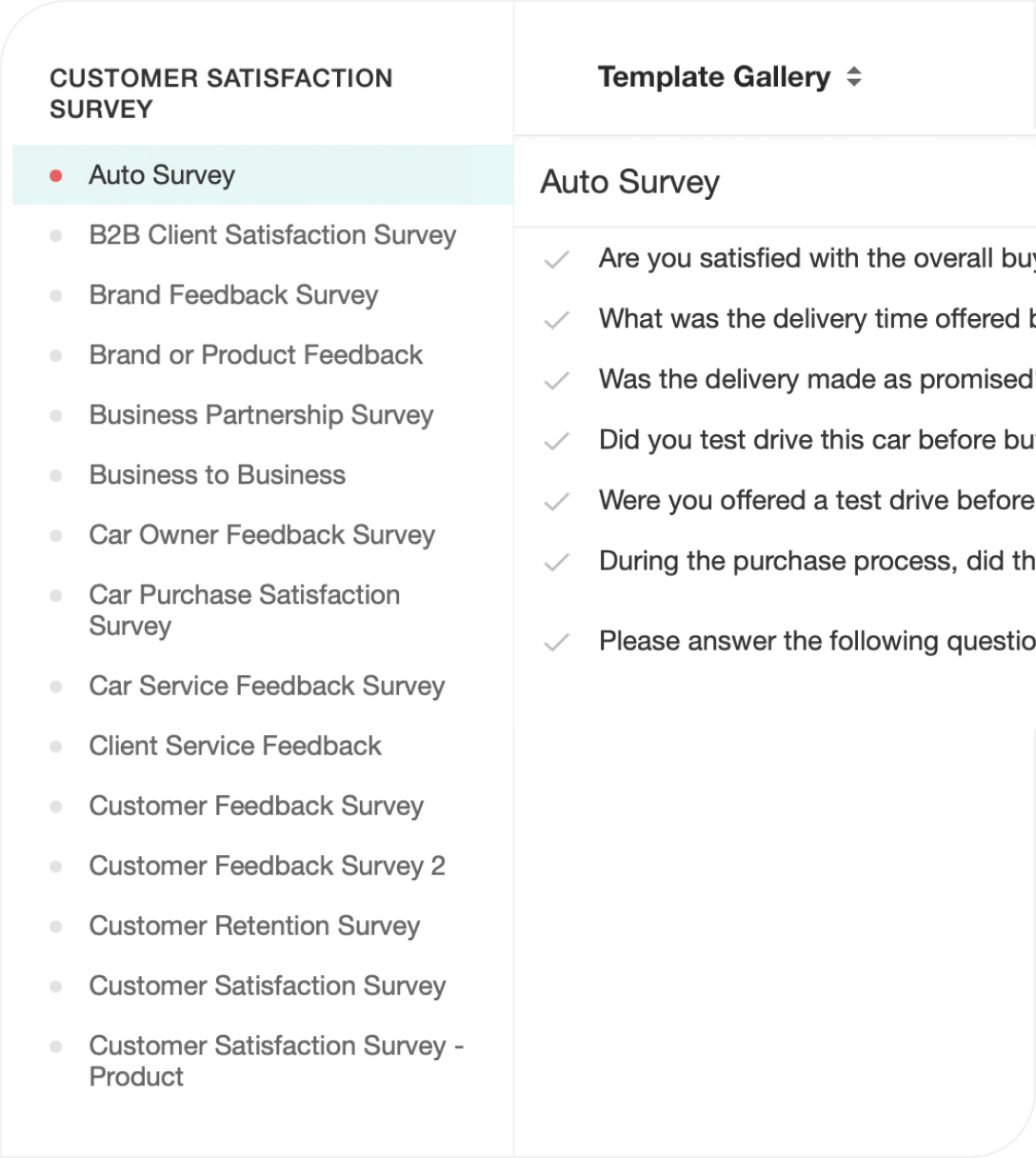Viewport: 1036px width, 1158px height.
Task: Click the checkmark next to 'During the purchase process'
Action: (x=556, y=562)
